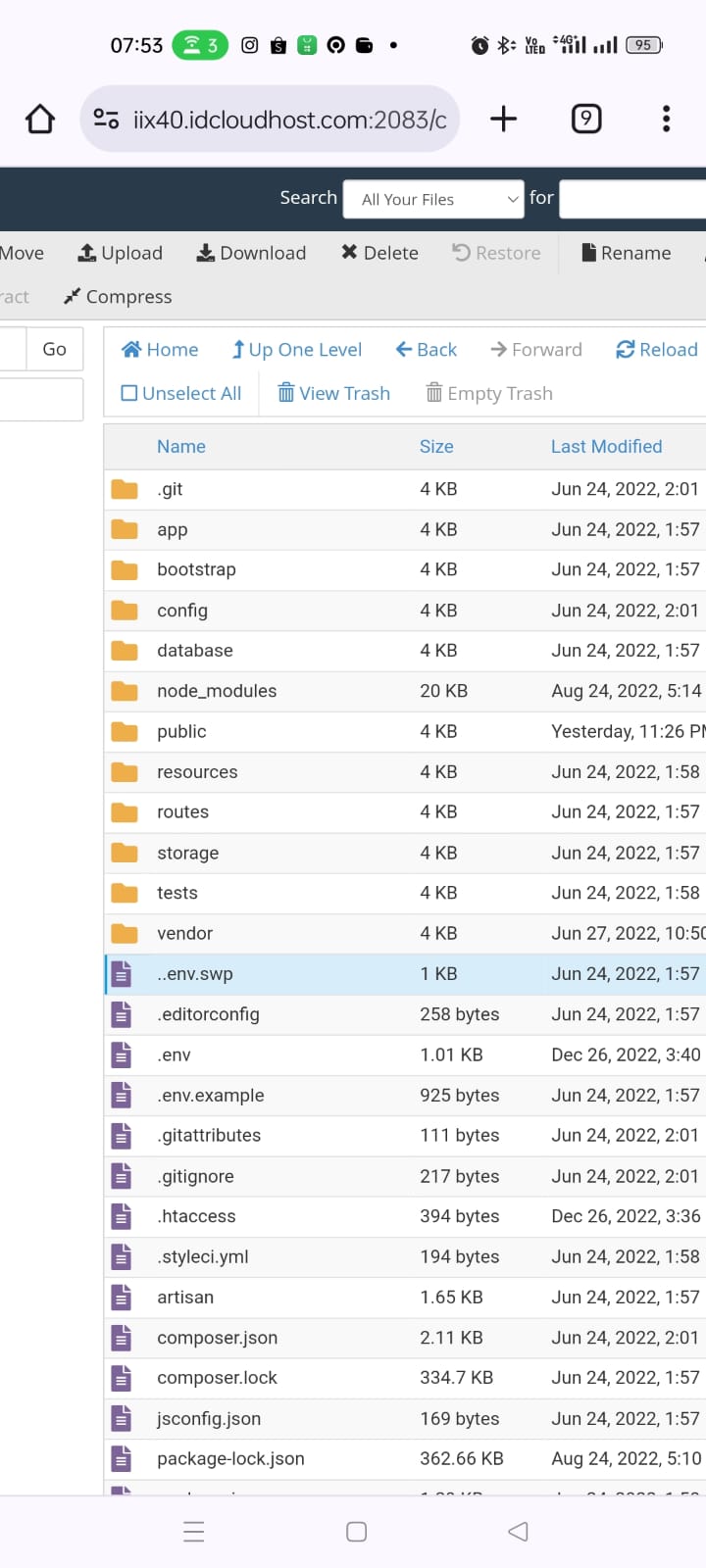Navigate Up One Level
The width and height of the screenshot is (706, 1568).
(296, 350)
